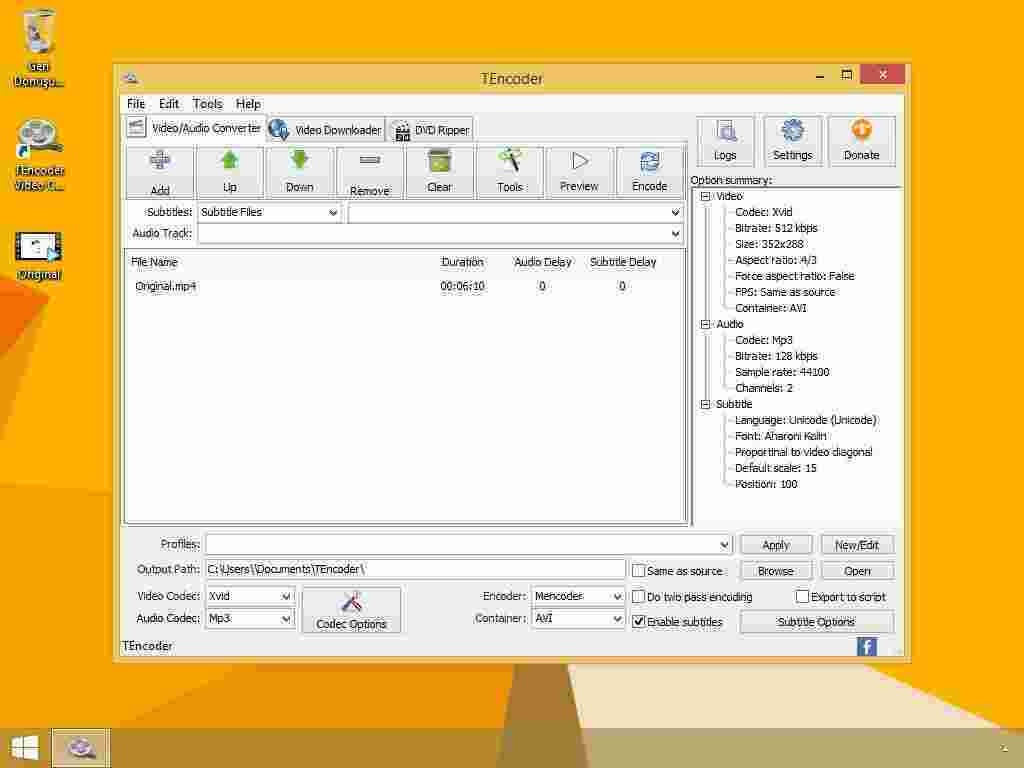Open the Profiles dropdown

(x=469, y=544)
